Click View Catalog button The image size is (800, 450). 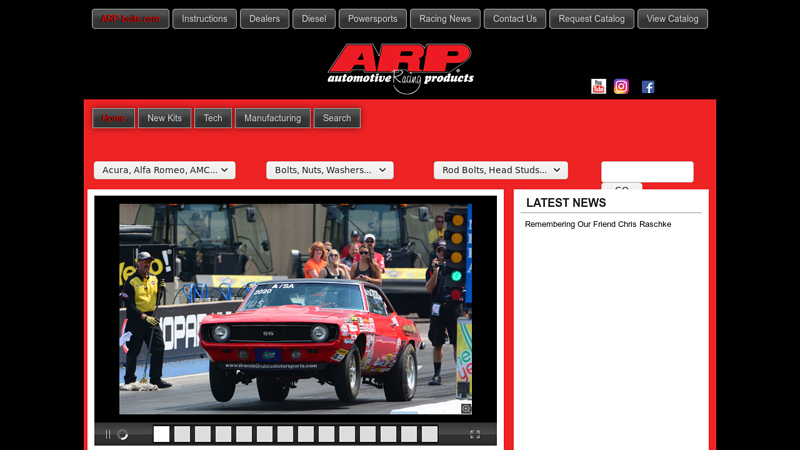pyautogui.click(x=672, y=19)
